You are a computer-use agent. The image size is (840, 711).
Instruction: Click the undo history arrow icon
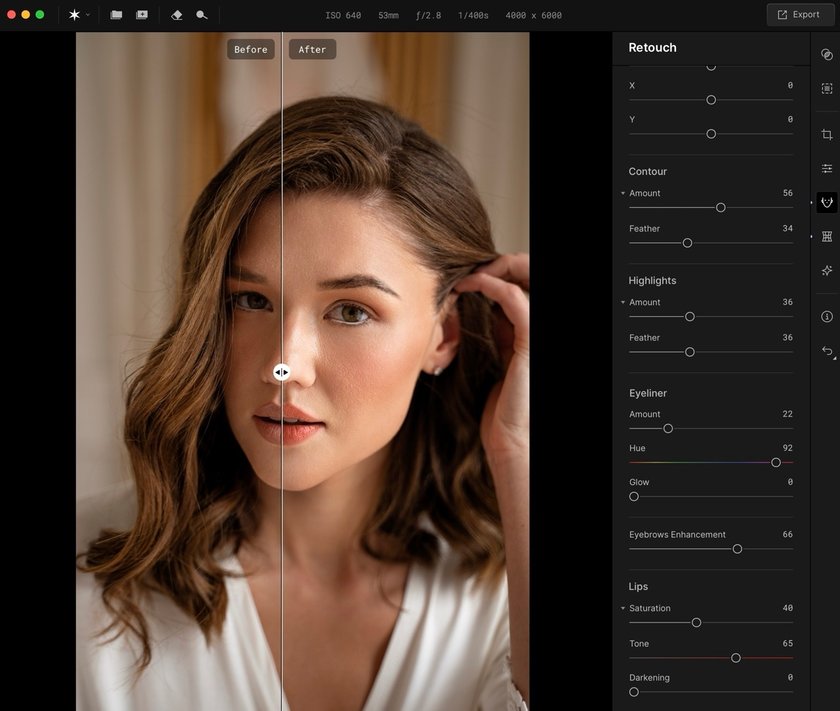click(827, 351)
